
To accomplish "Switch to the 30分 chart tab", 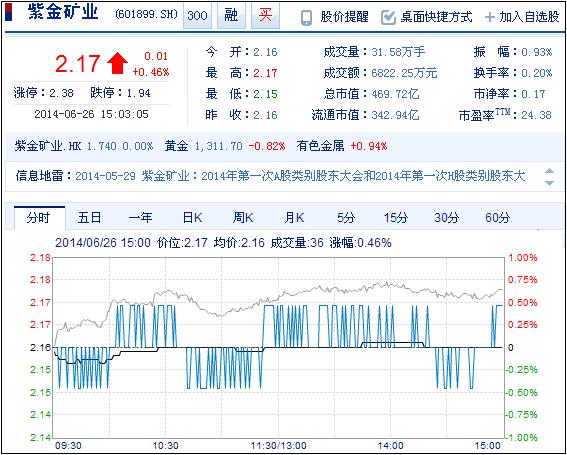I will click(x=447, y=218).
